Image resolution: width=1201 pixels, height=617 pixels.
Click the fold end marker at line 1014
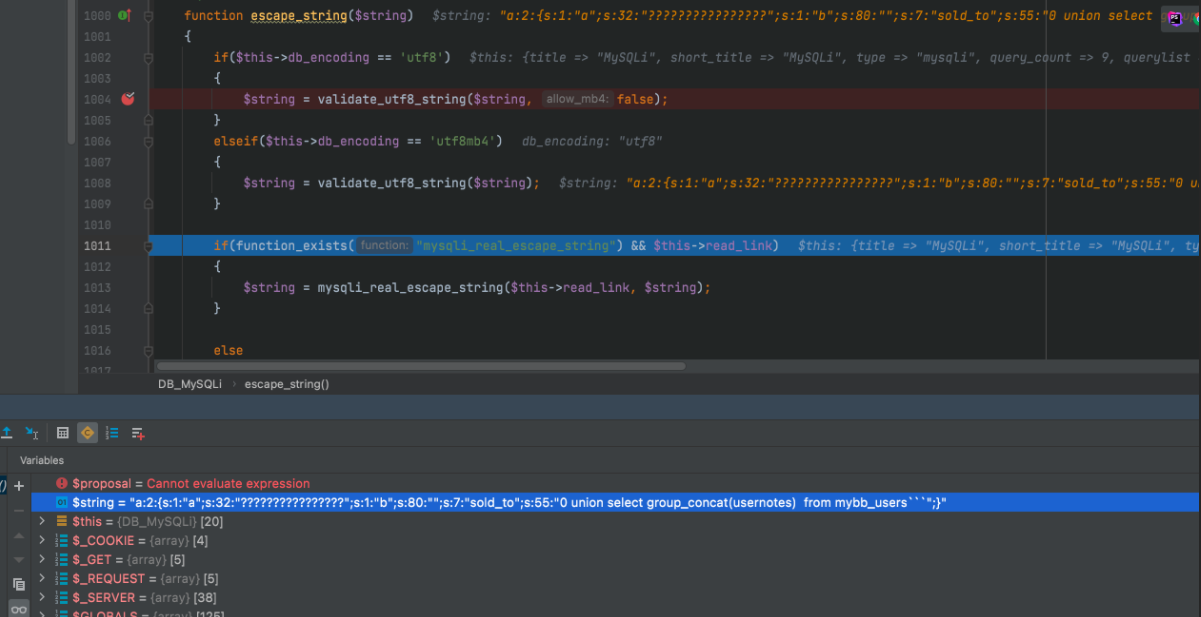coord(148,309)
